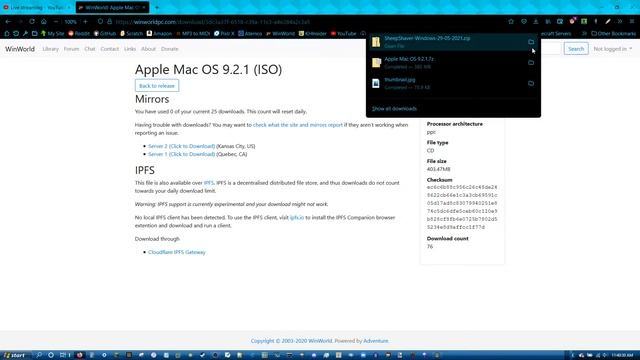640x360 pixels.
Task: Expand the toolbar overflow chevron
Action: click(x=620, y=22)
